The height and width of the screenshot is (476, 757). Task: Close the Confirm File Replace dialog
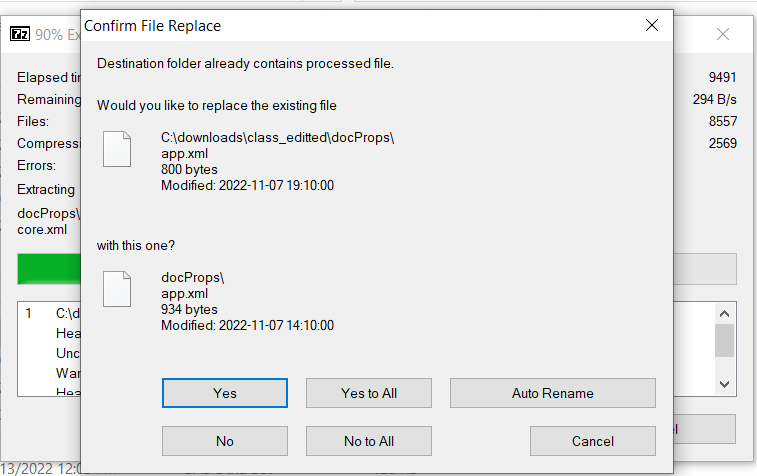pos(652,26)
